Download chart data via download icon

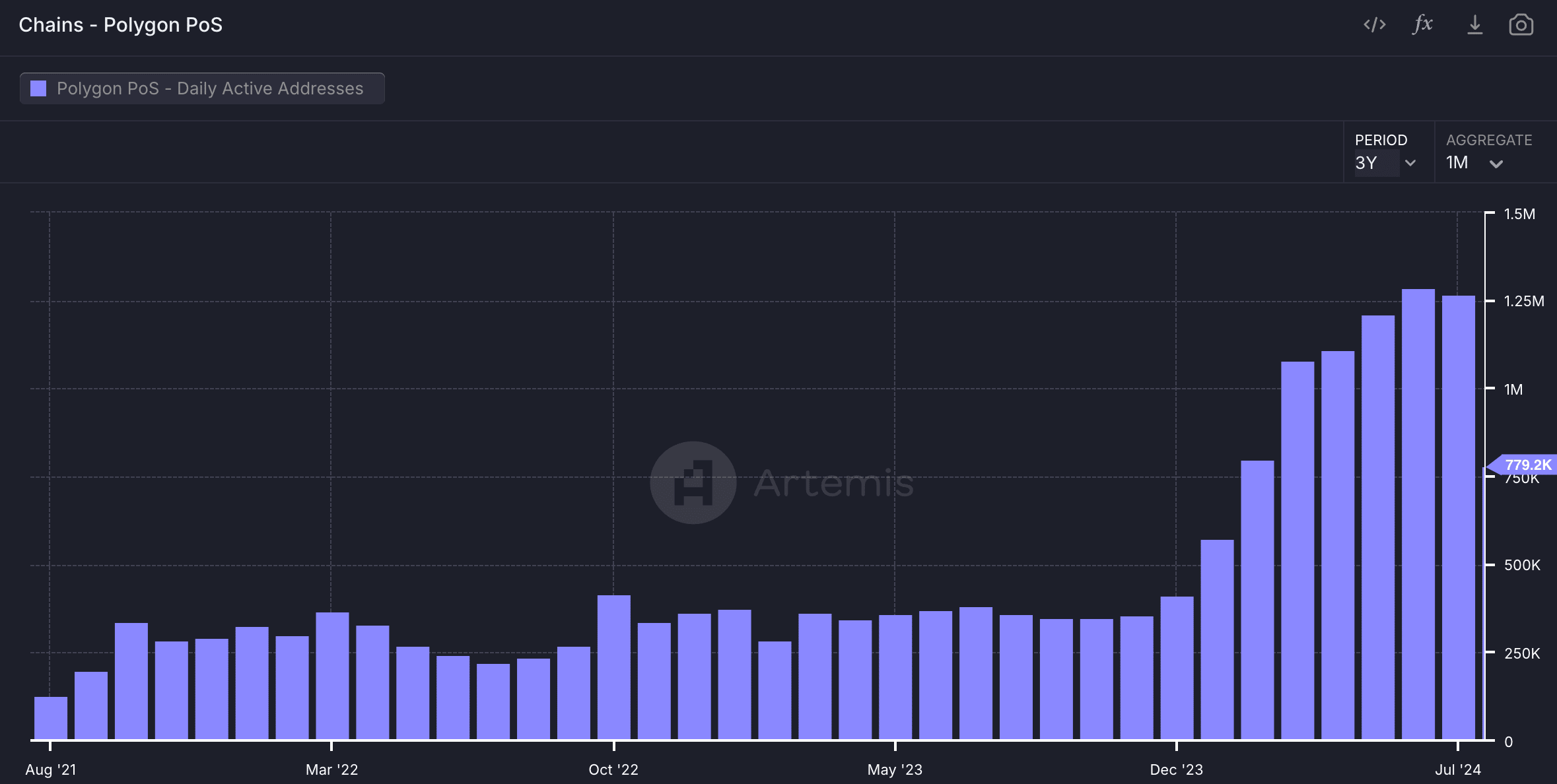pos(1474,25)
